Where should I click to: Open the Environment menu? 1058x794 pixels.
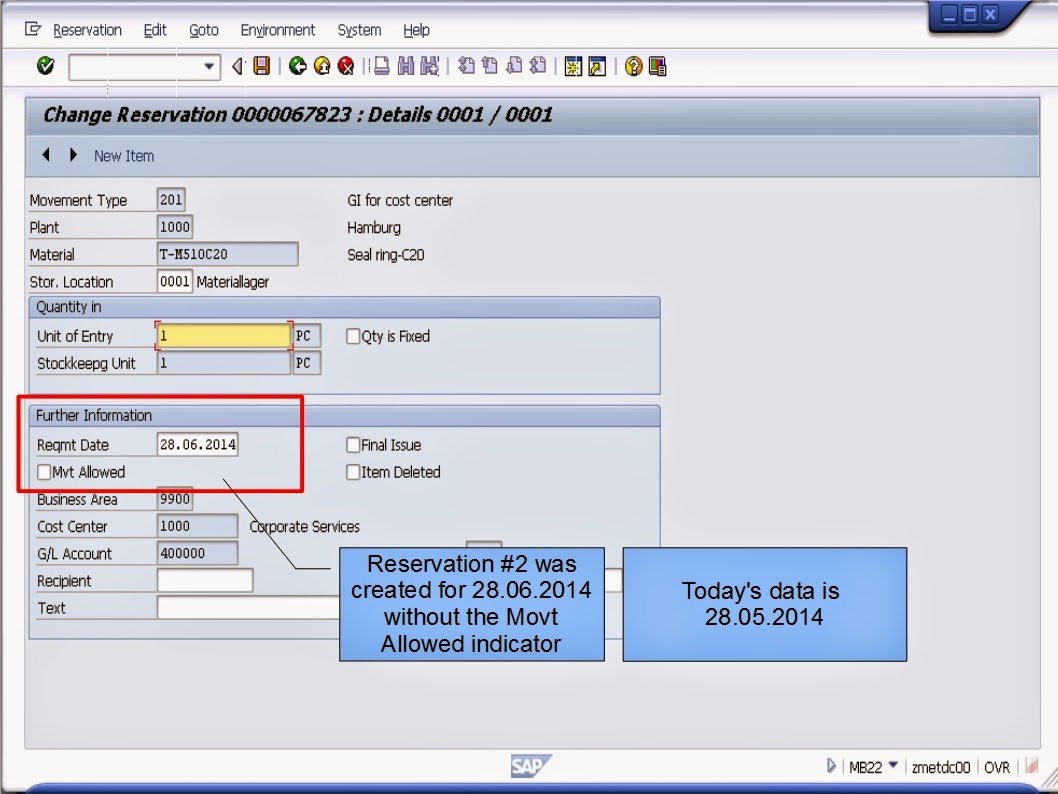(277, 30)
